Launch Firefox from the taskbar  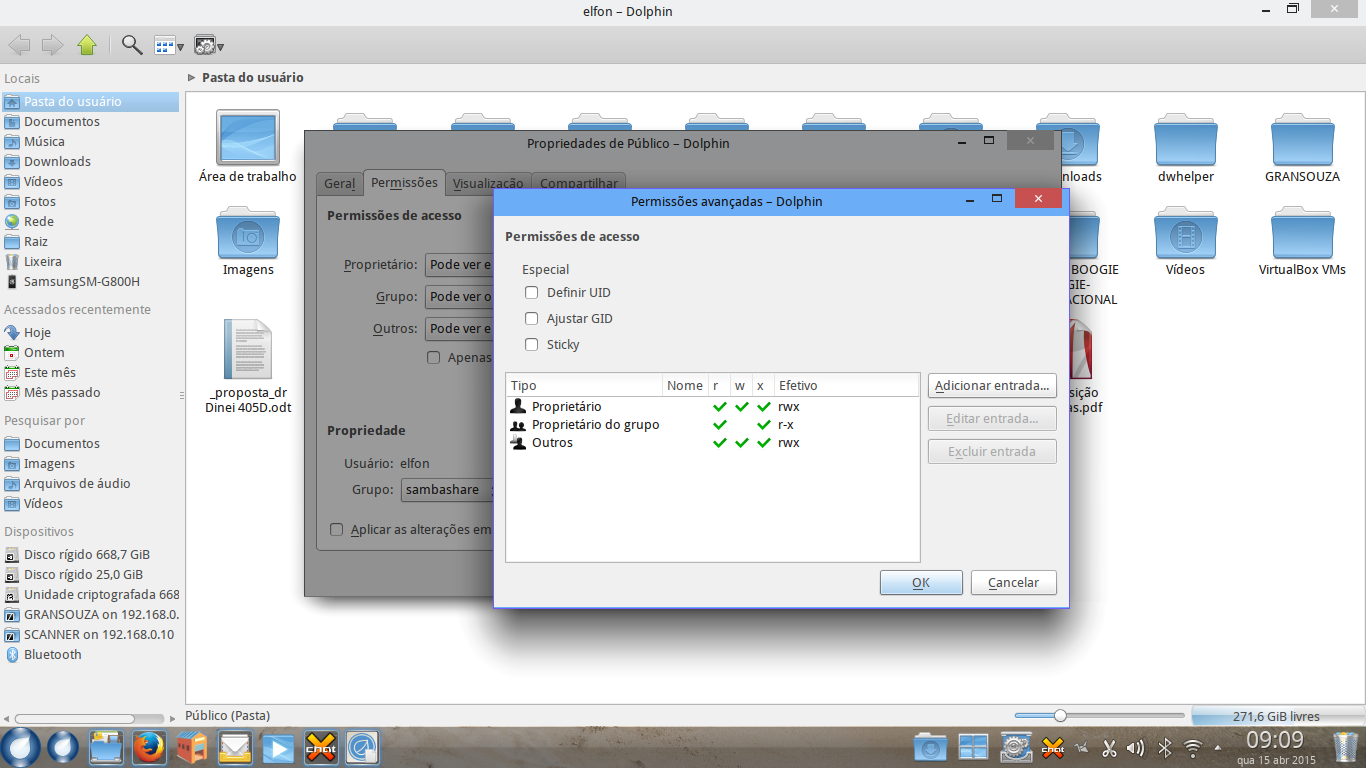point(149,747)
